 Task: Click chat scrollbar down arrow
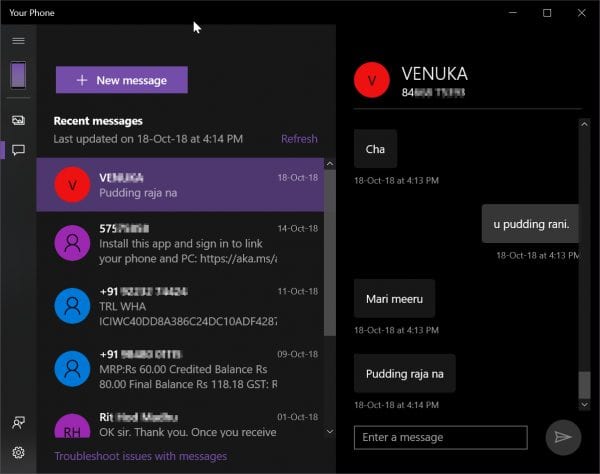click(585, 404)
